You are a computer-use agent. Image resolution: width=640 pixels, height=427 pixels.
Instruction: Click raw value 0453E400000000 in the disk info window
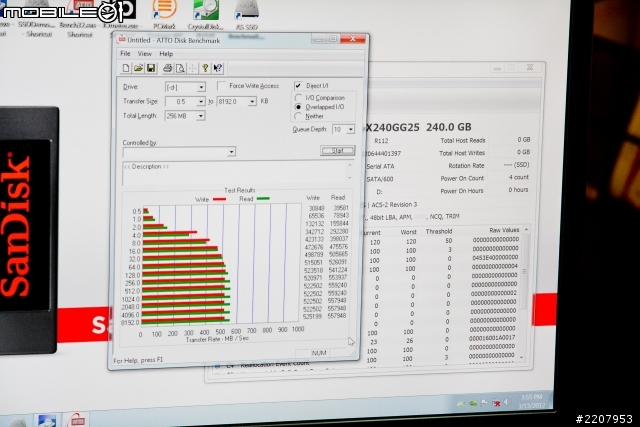click(495, 258)
